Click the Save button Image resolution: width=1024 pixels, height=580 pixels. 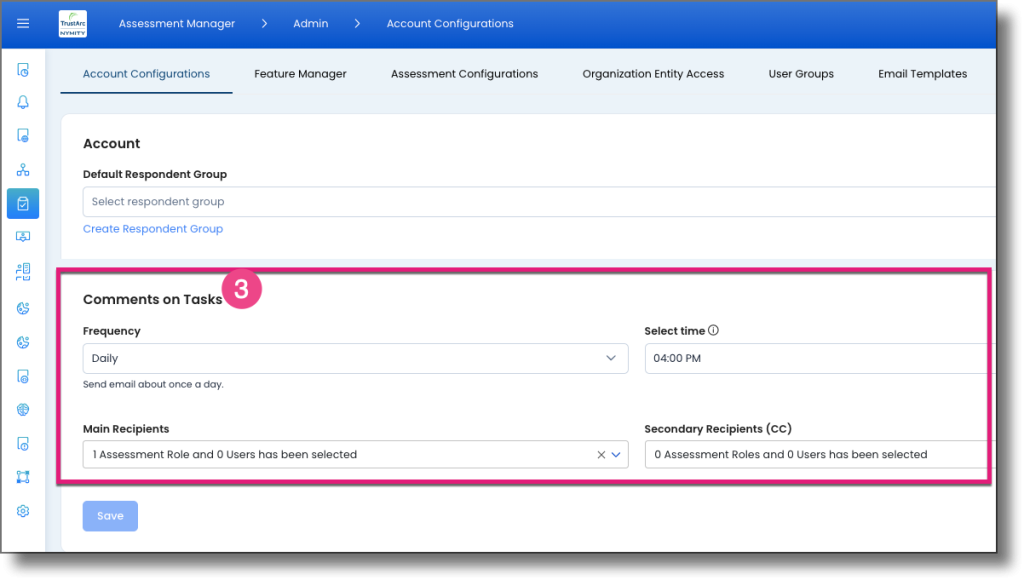[110, 516]
